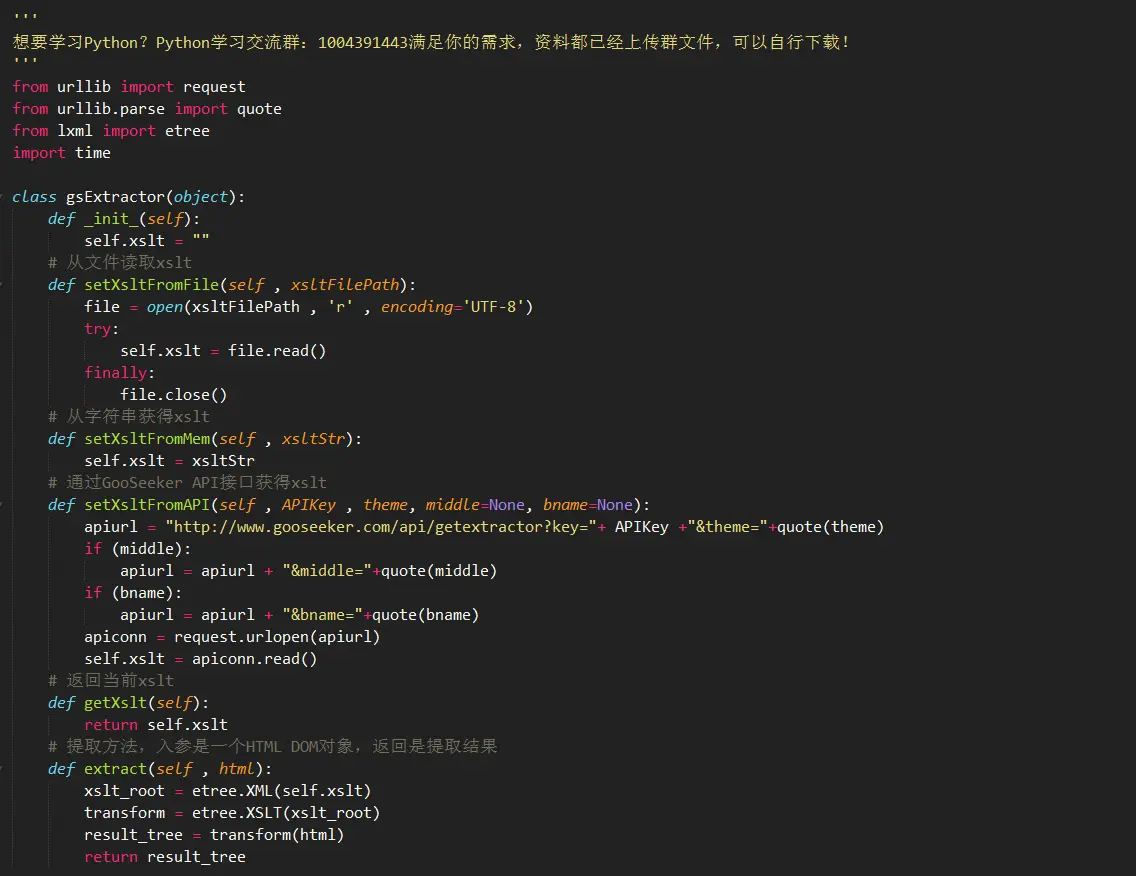Click the line 'if (middle):'
The width and height of the screenshot is (1136, 876).
[138, 549]
